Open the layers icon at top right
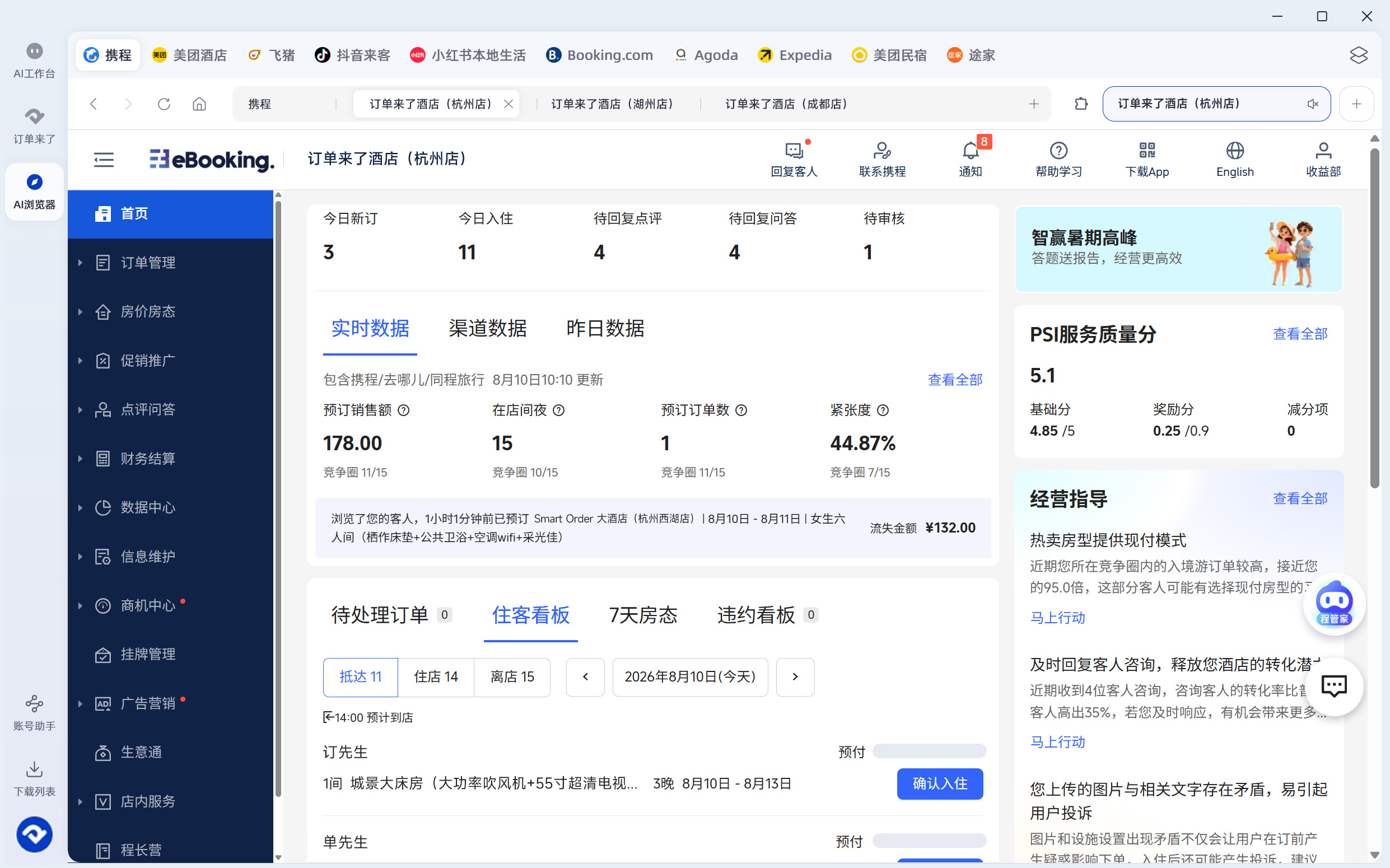The image size is (1390, 868). 1359,55
